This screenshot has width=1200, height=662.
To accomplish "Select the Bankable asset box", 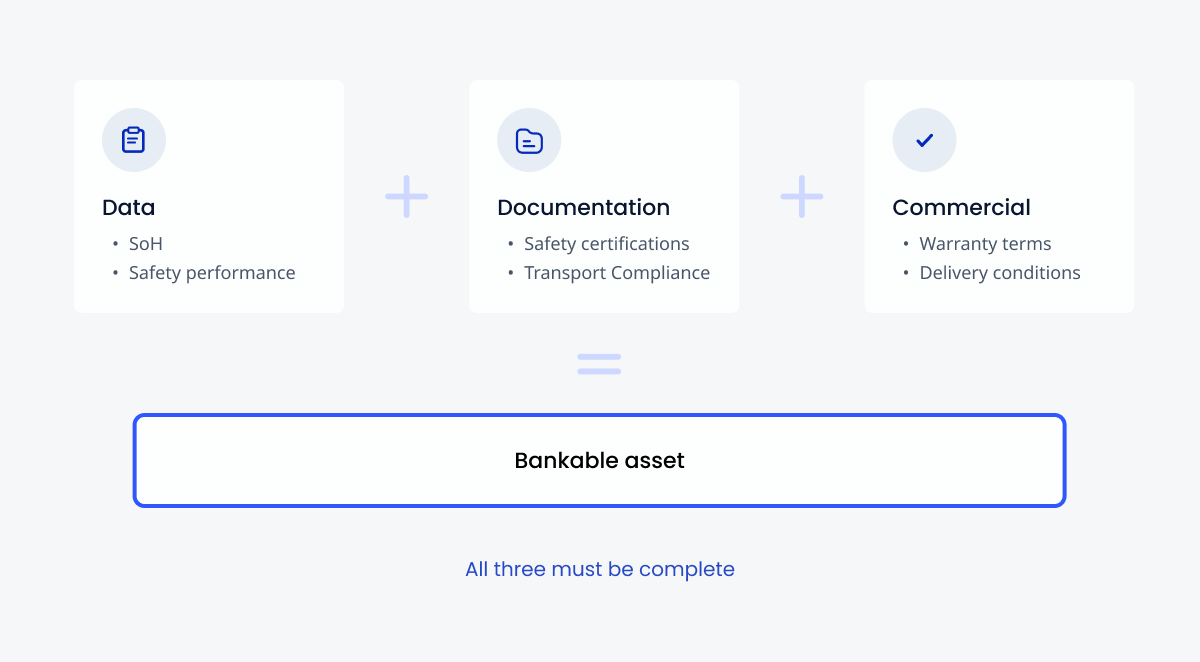I will 599,460.
